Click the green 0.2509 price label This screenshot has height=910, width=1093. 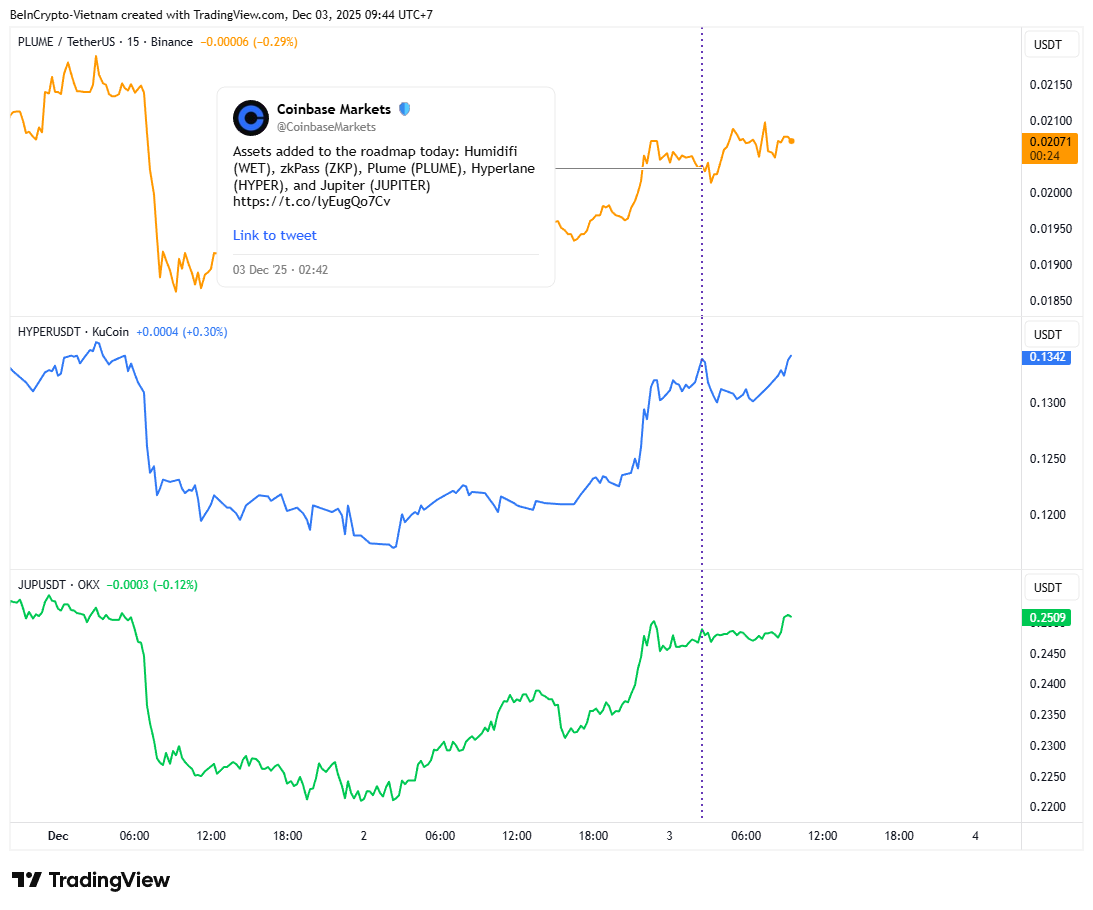[x=1046, y=618]
